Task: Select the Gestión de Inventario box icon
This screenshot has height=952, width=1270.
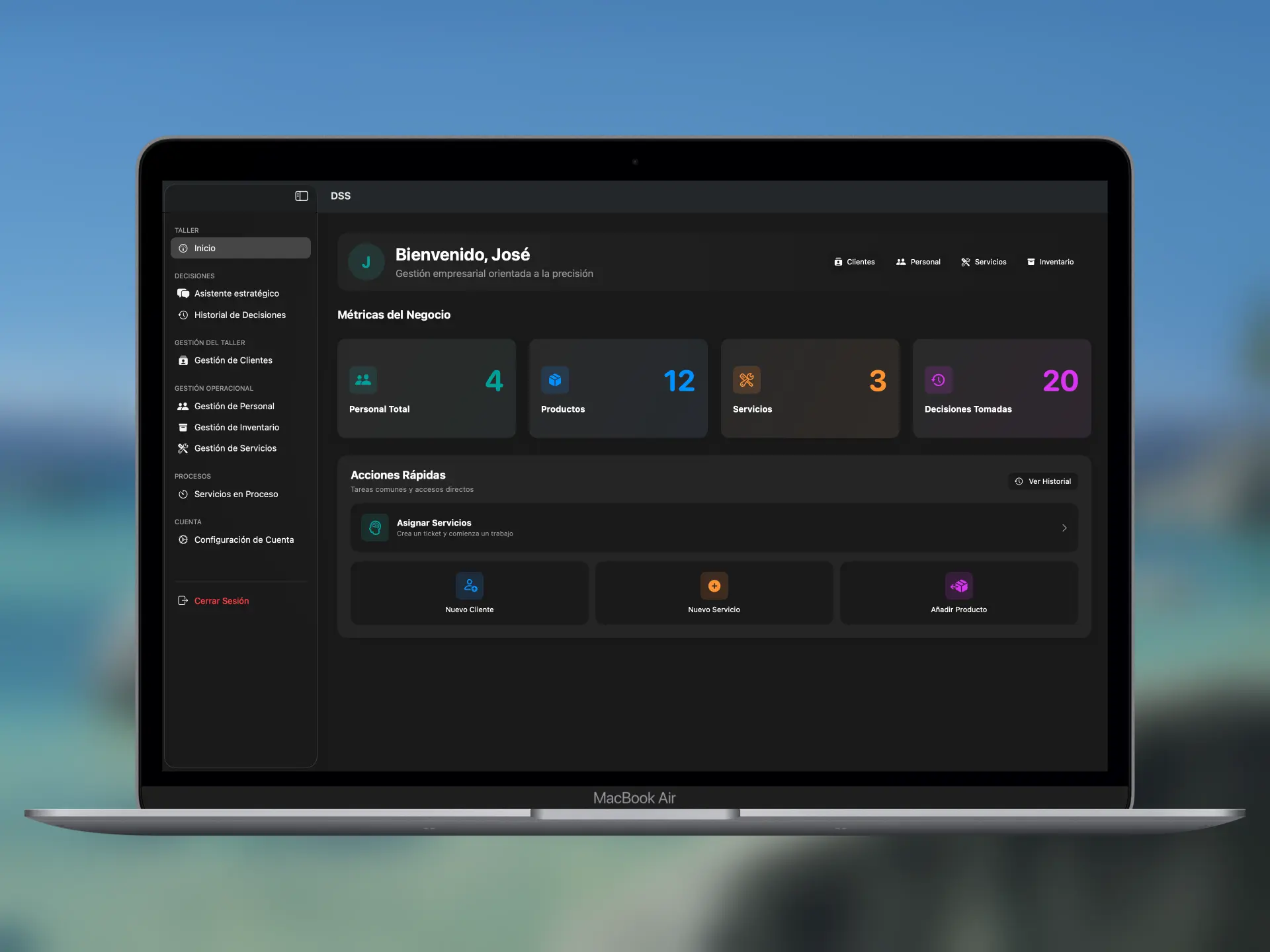Action: 183,427
